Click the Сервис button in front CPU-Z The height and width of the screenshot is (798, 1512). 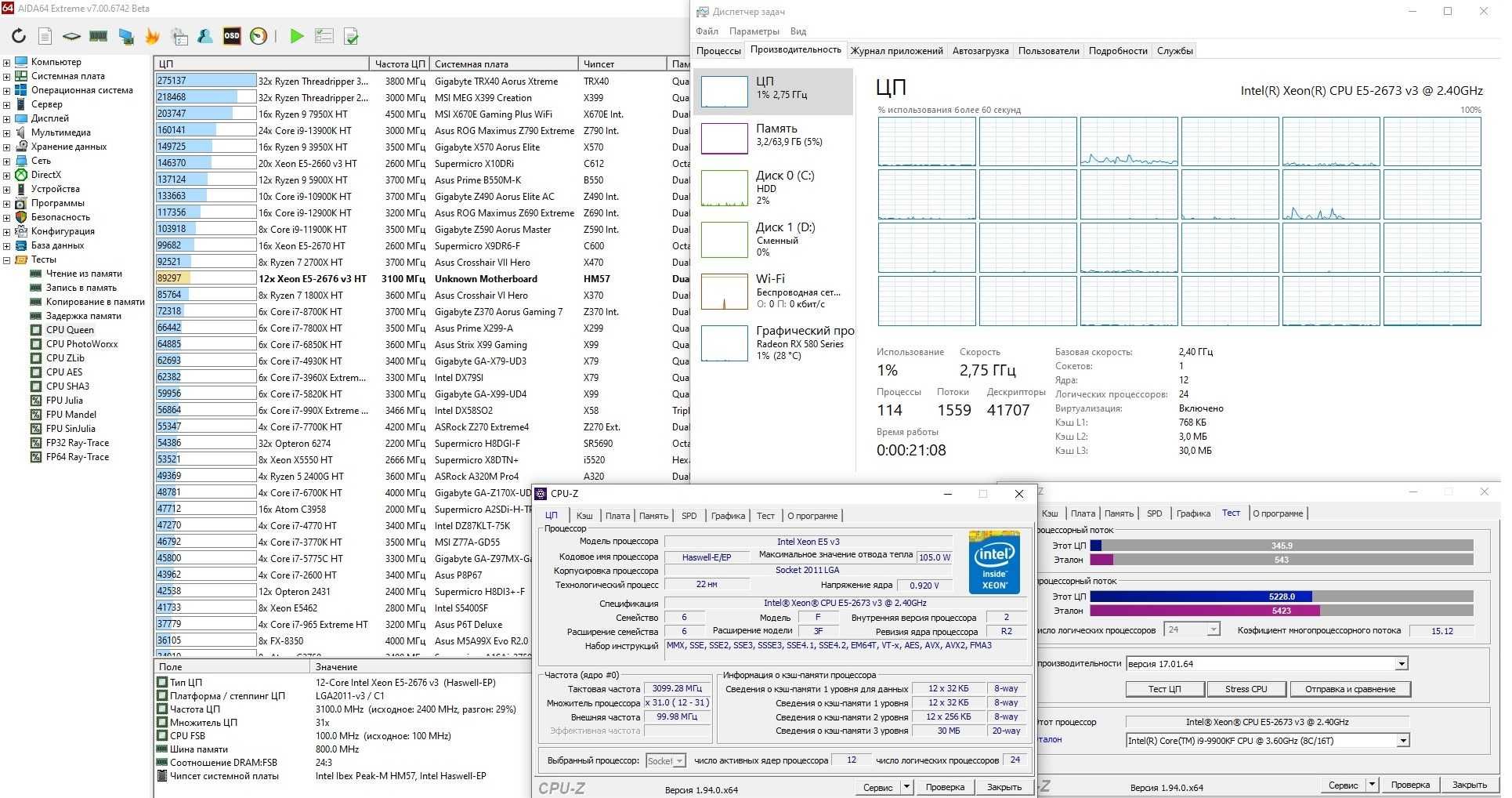pyautogui.click(x=878, y=787)
